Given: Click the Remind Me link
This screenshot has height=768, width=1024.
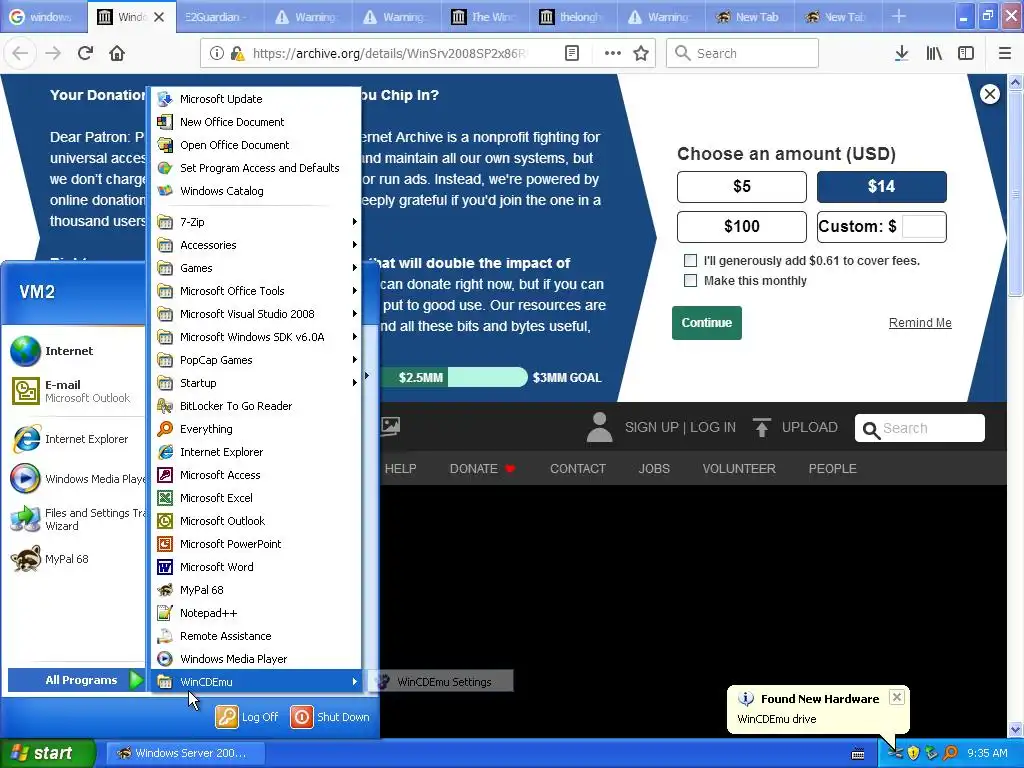Looking at the screenshot, I should pos(920,323).
